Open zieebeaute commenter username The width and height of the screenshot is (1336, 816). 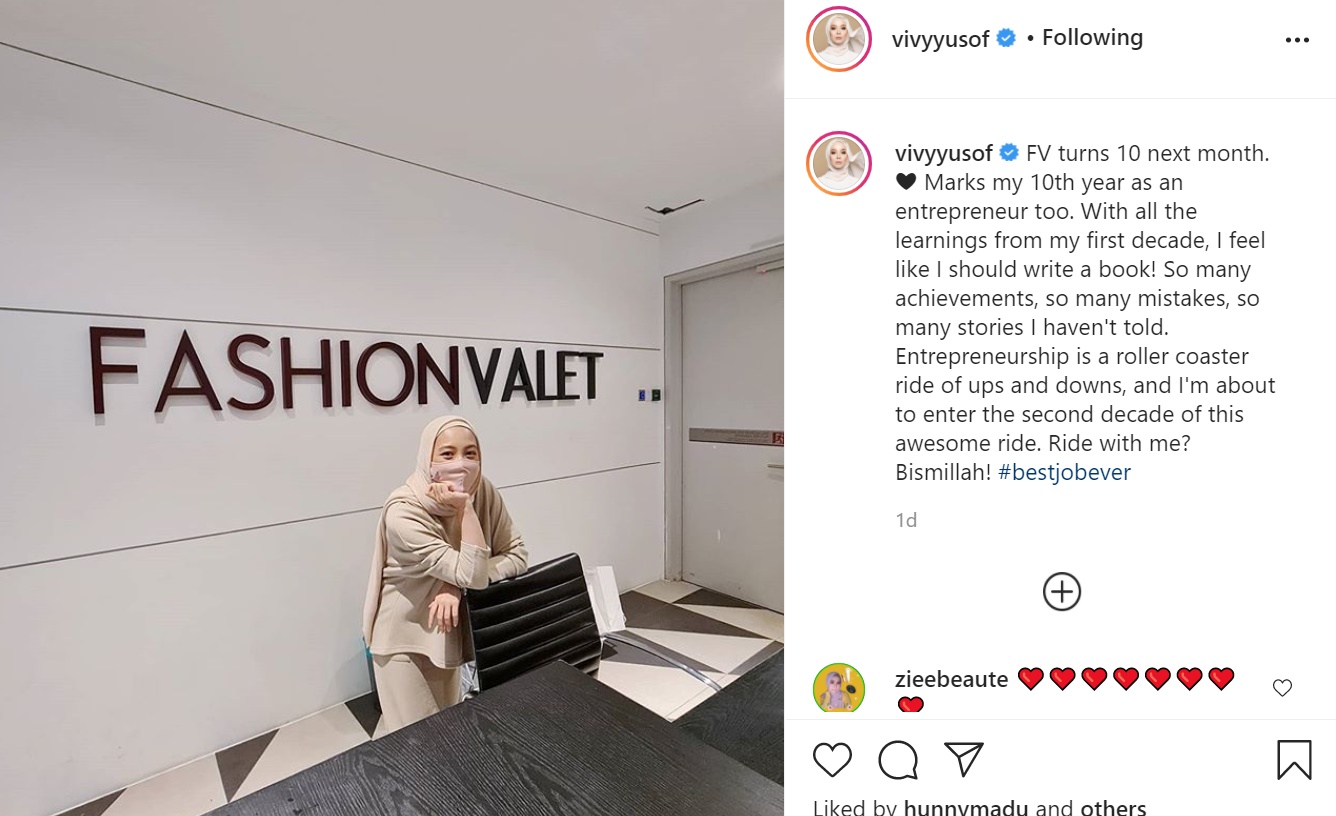click(x=951, y=680)
